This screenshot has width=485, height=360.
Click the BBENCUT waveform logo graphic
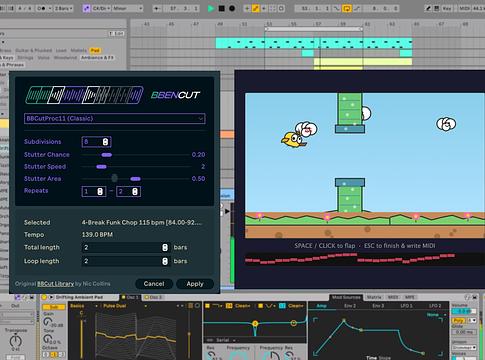[84, 95]
